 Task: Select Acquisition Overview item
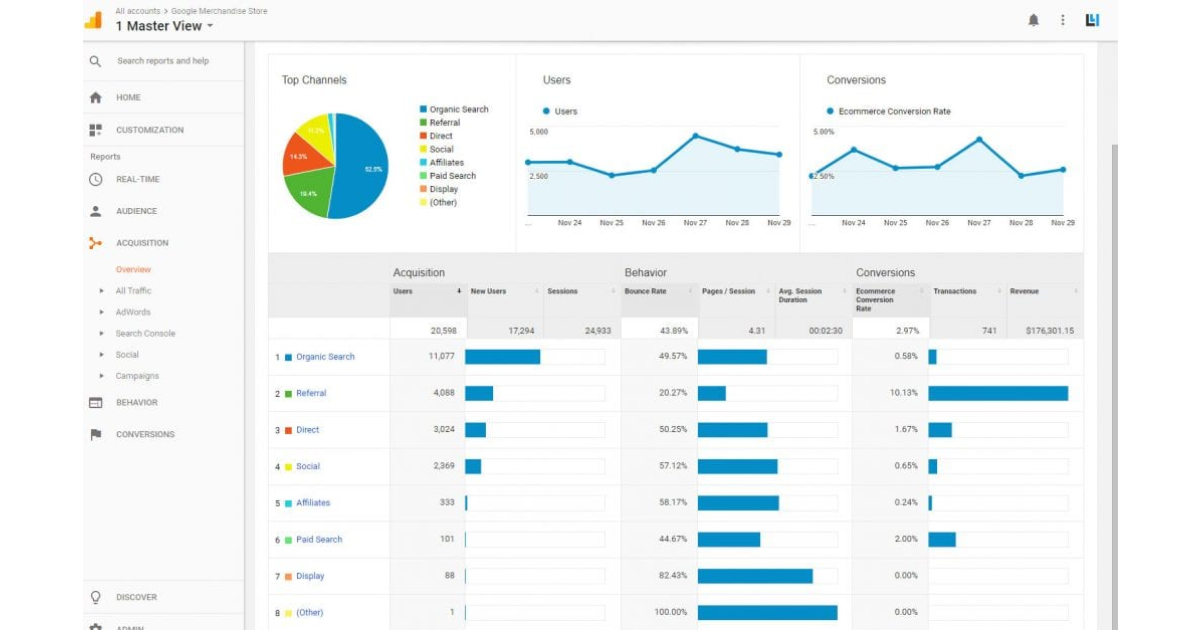coord(133,270)
